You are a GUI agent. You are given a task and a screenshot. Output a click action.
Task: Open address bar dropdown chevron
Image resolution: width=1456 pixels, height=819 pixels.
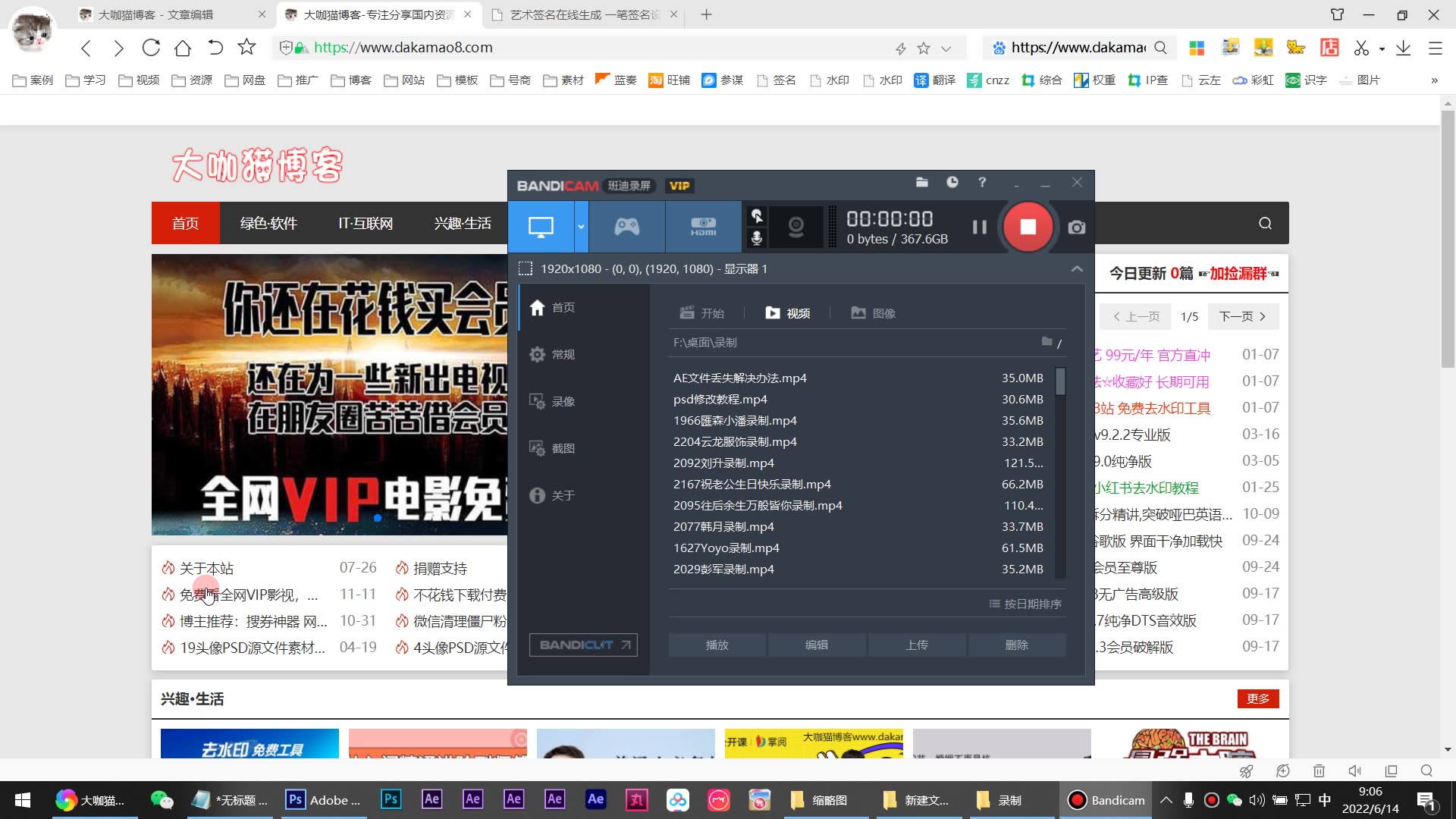tap(946, 49)
